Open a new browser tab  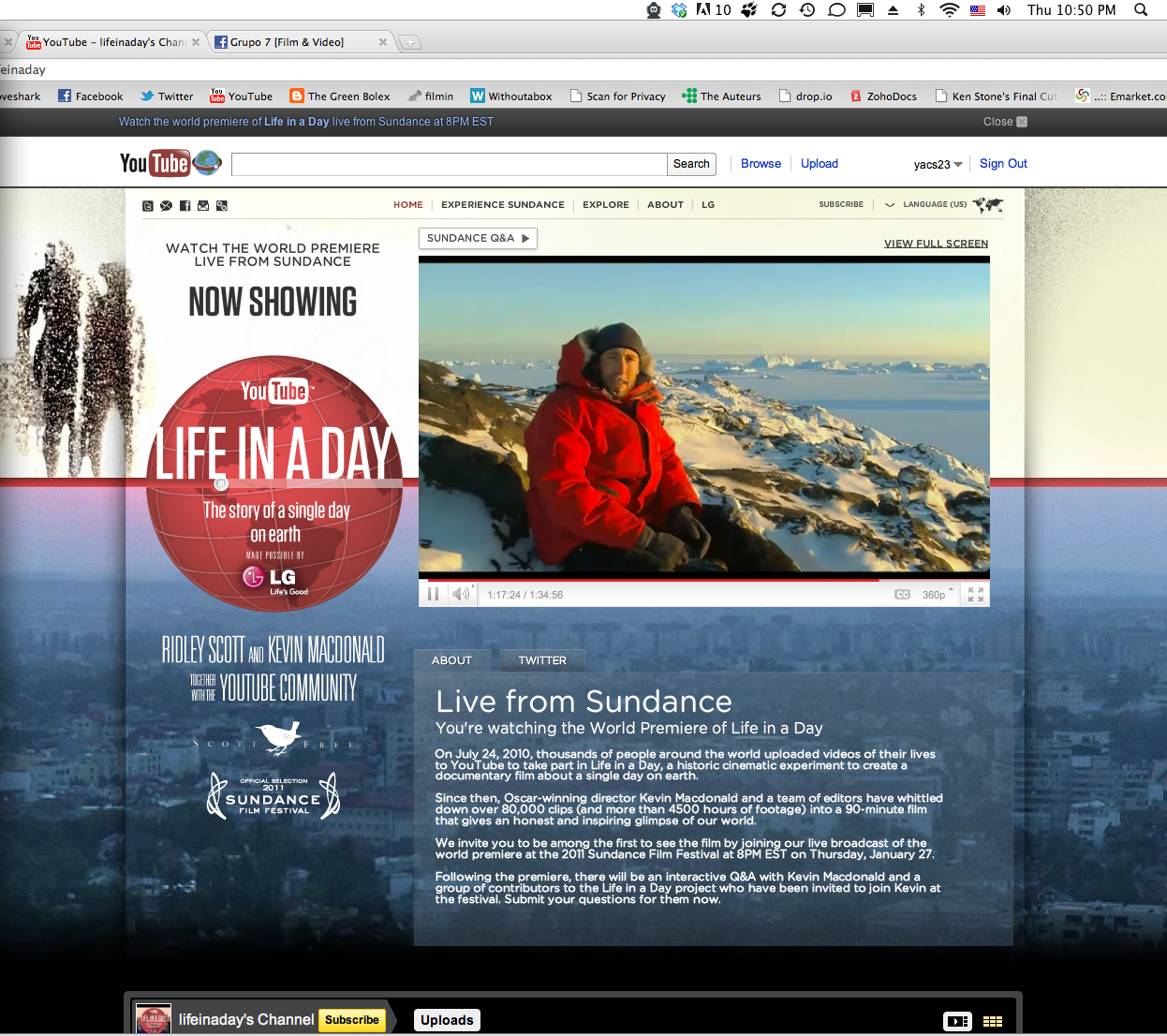tap(410, 42)
